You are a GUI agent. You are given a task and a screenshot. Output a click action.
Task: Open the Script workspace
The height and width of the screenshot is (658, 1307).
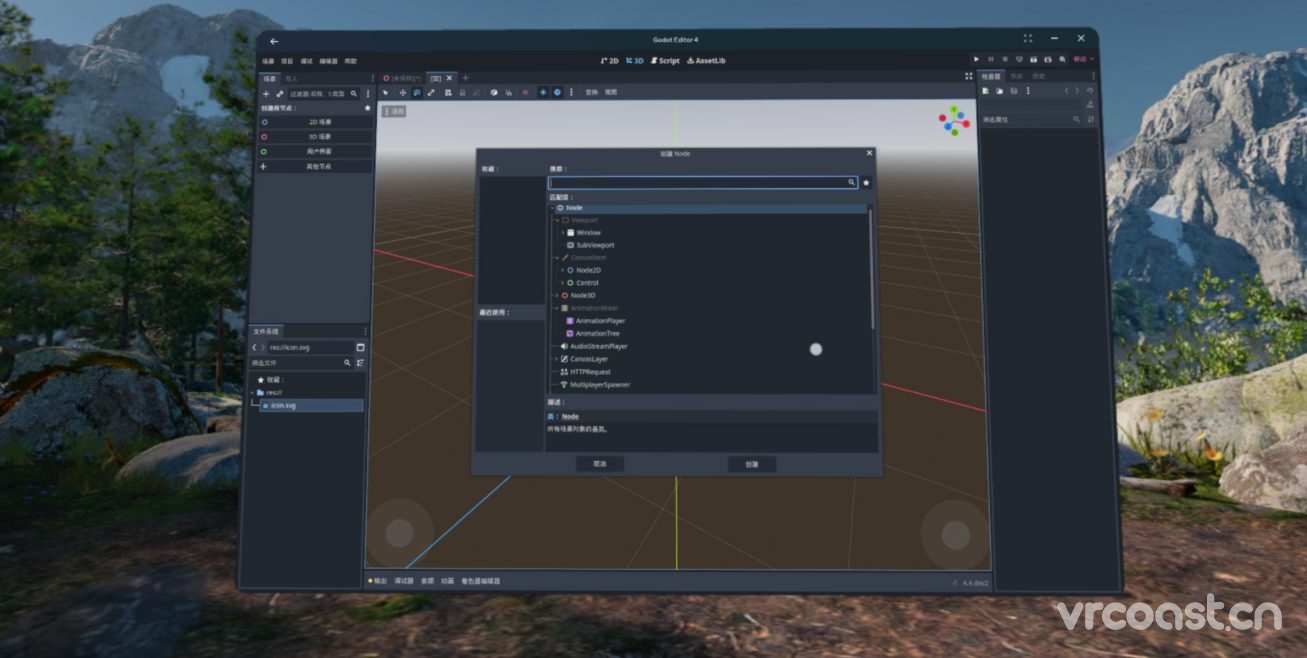tap(666, 61)
